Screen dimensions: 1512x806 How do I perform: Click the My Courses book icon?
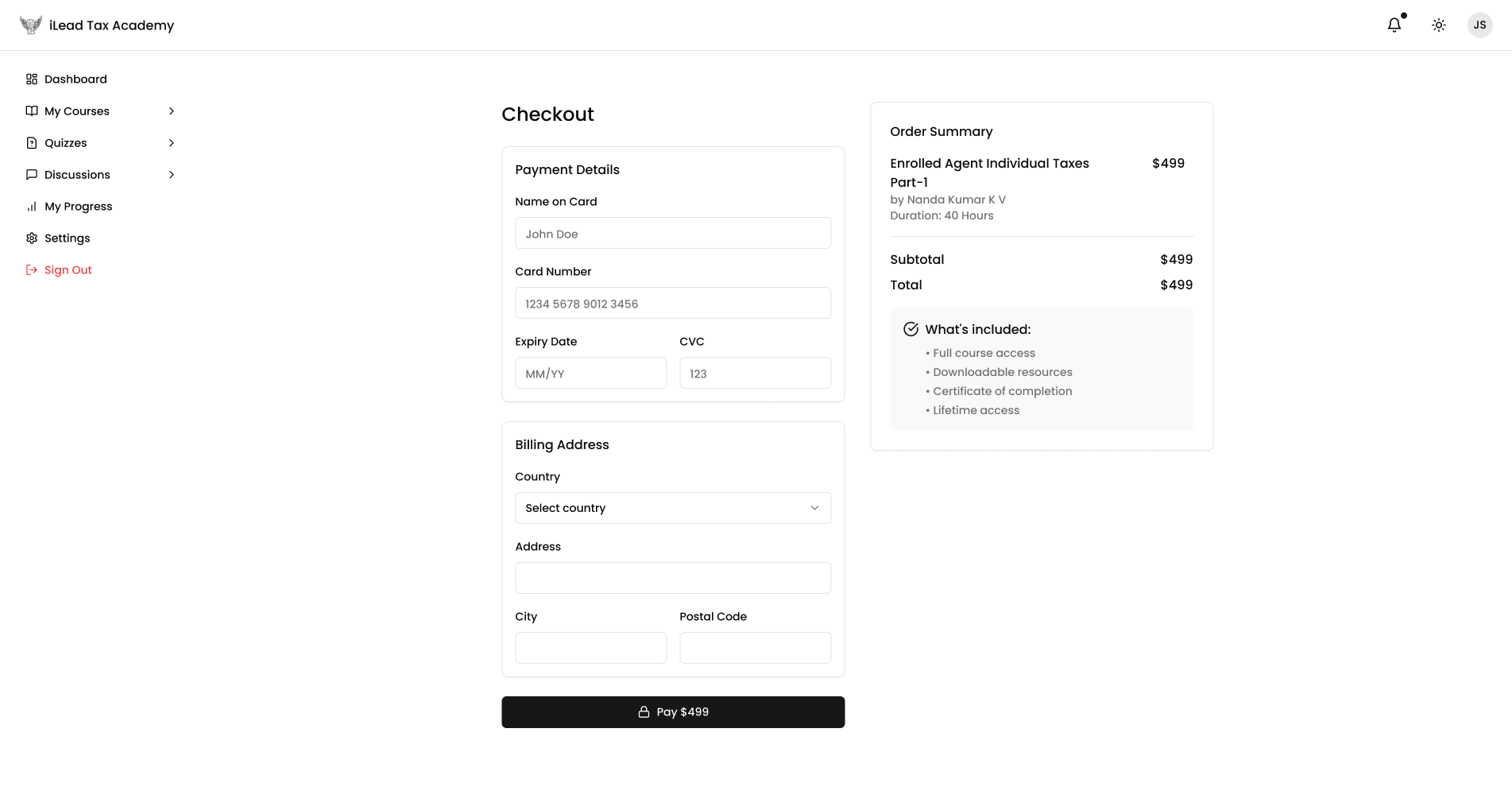[32, 111]
